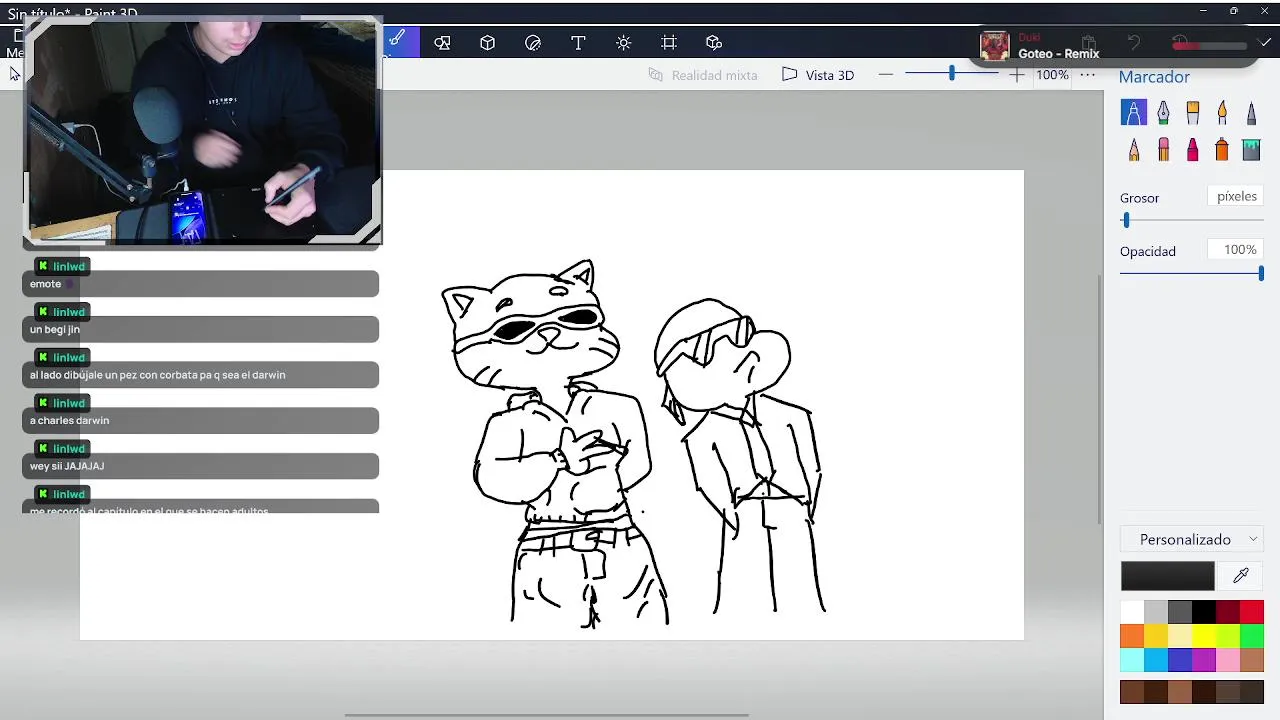The width and height of the screenshot is (1280, 720).
Task: Choose the bright yellow color swatch
Action: coord(1204,636)
